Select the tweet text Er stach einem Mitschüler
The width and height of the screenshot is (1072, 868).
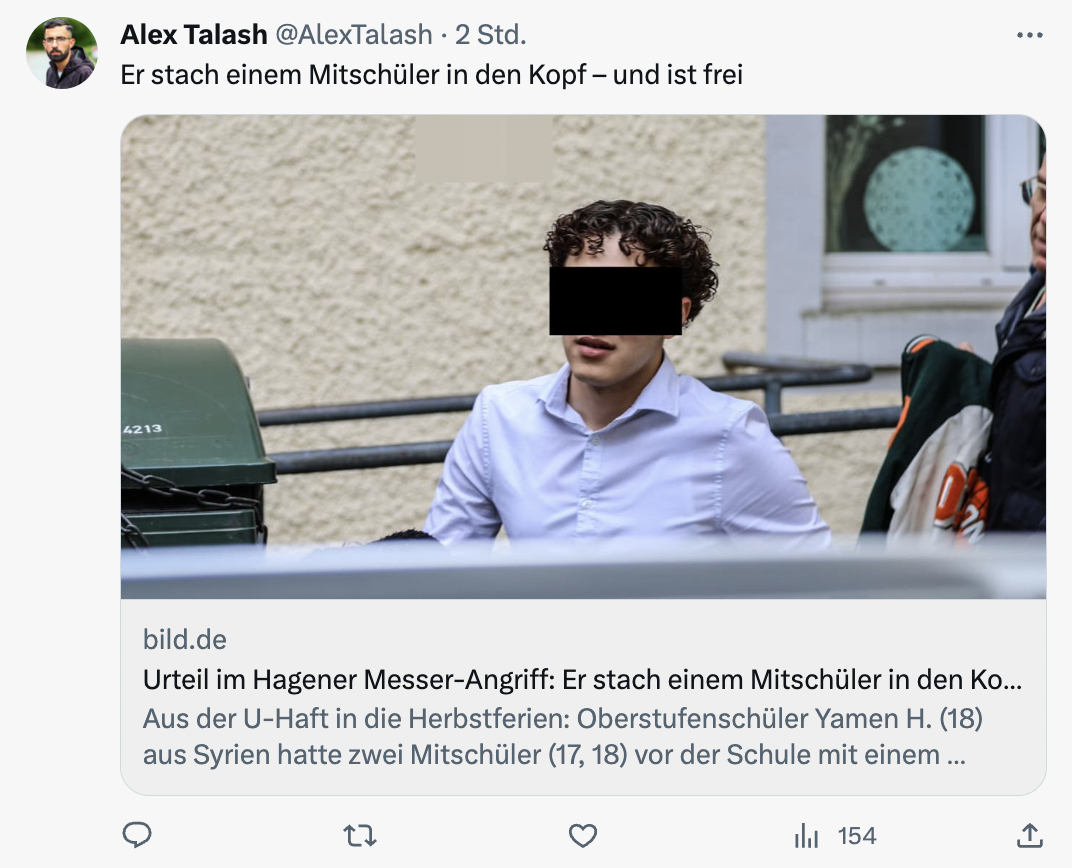tap(431, 74)
